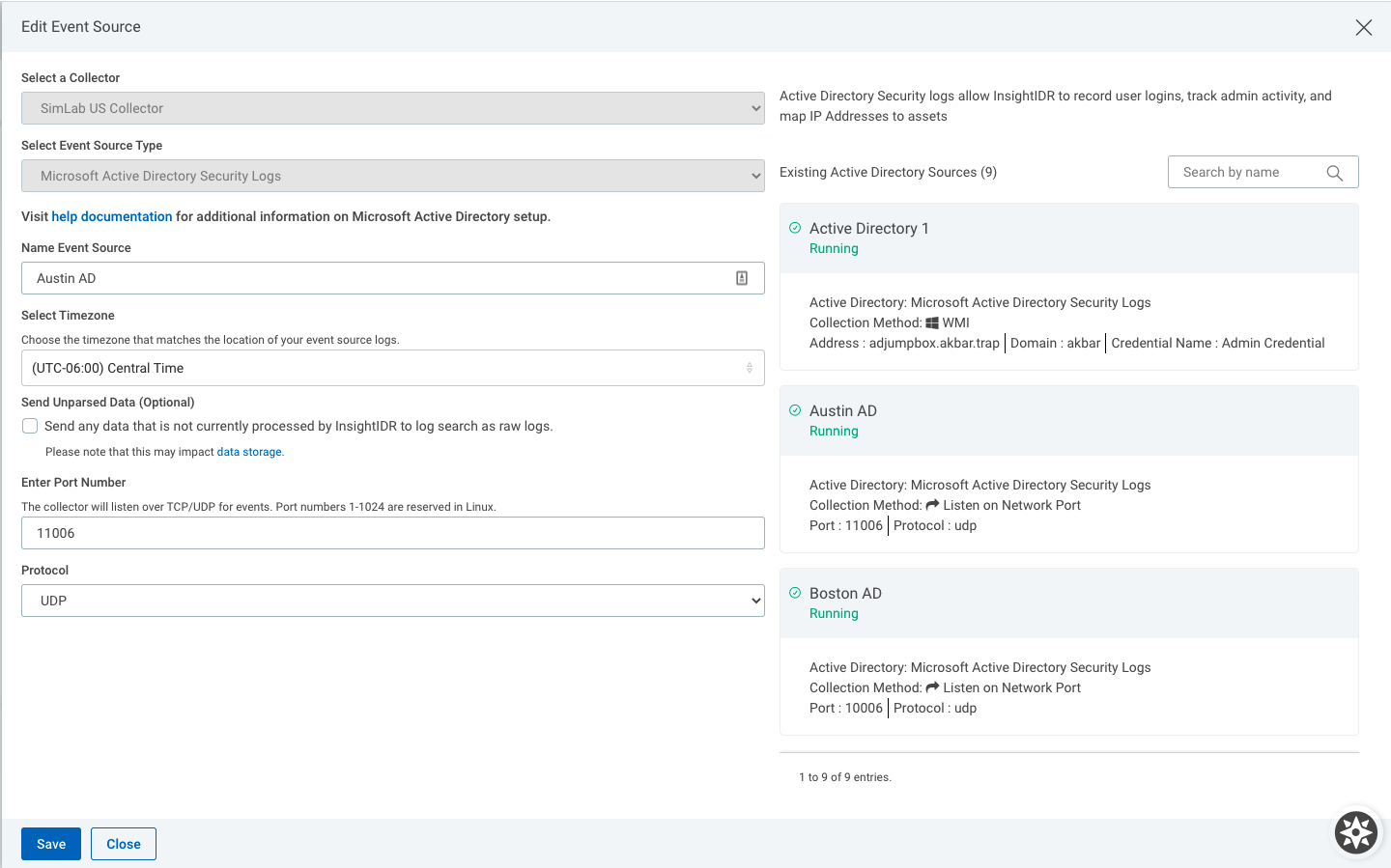Click the Boston AD status check icon

[795, 593]
